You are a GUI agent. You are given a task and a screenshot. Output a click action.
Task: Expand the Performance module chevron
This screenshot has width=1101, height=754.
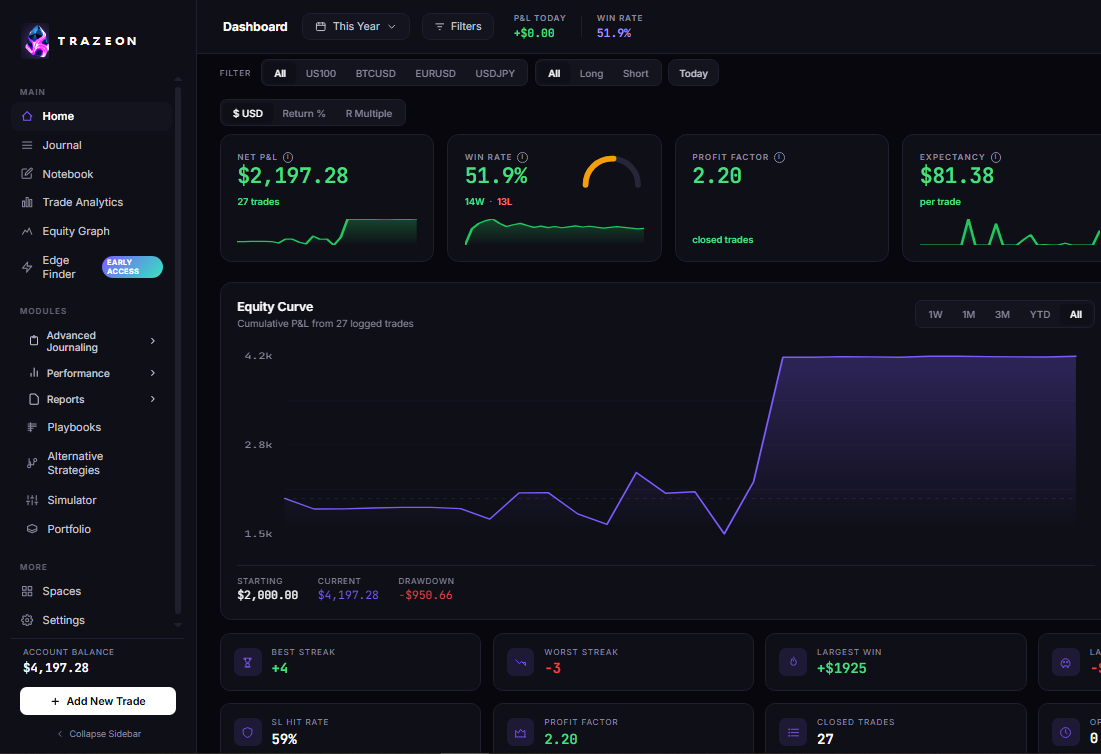click(153, 373)
